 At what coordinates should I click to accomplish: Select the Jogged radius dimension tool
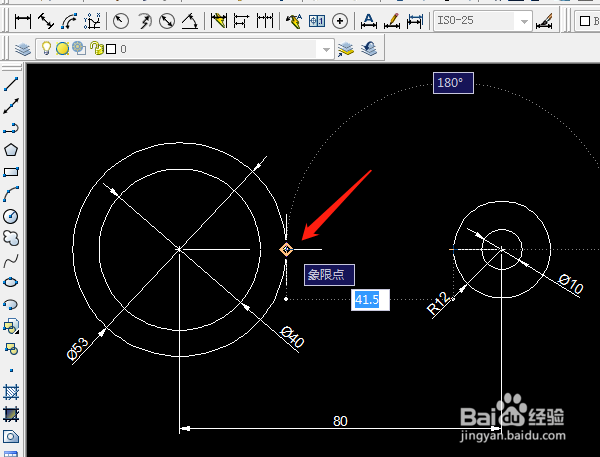(x=144, y=21)
